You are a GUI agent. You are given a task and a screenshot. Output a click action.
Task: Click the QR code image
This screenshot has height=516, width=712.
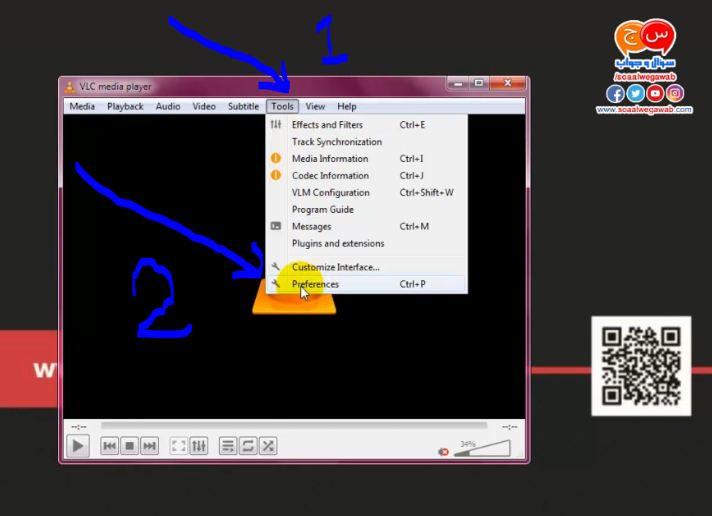[641, 366]
